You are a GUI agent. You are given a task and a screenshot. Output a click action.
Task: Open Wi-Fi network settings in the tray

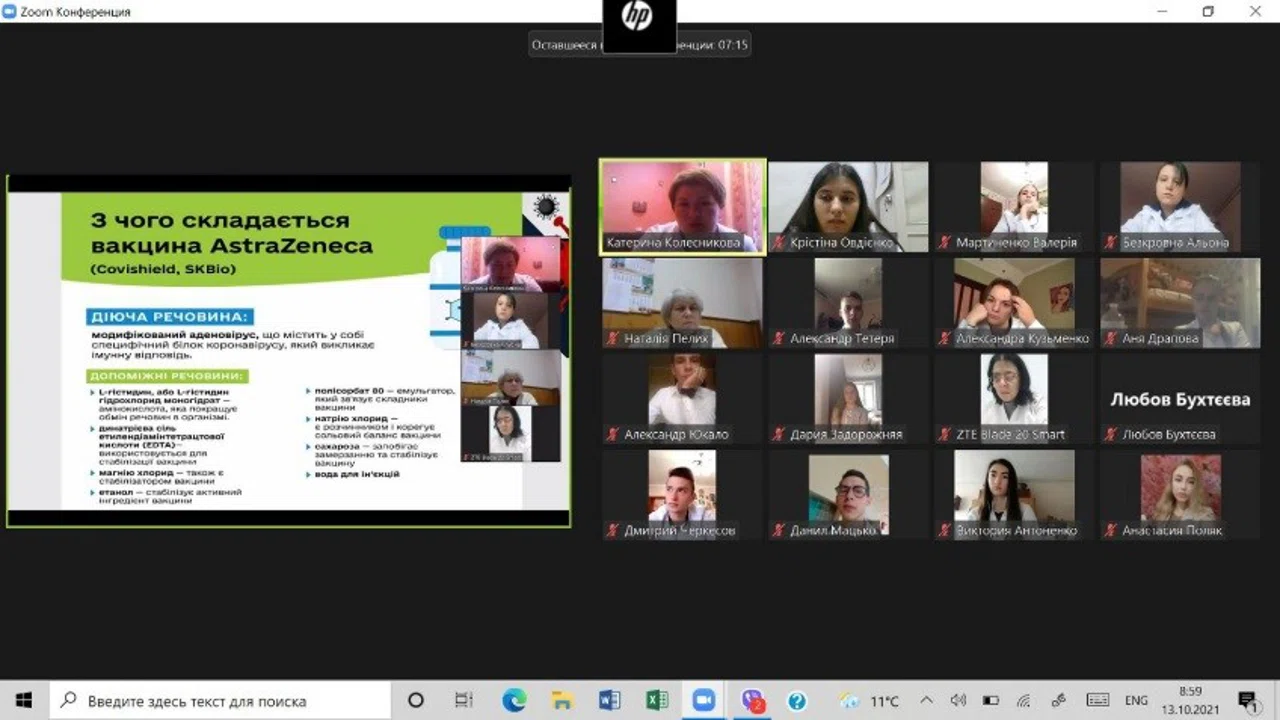1024,700
